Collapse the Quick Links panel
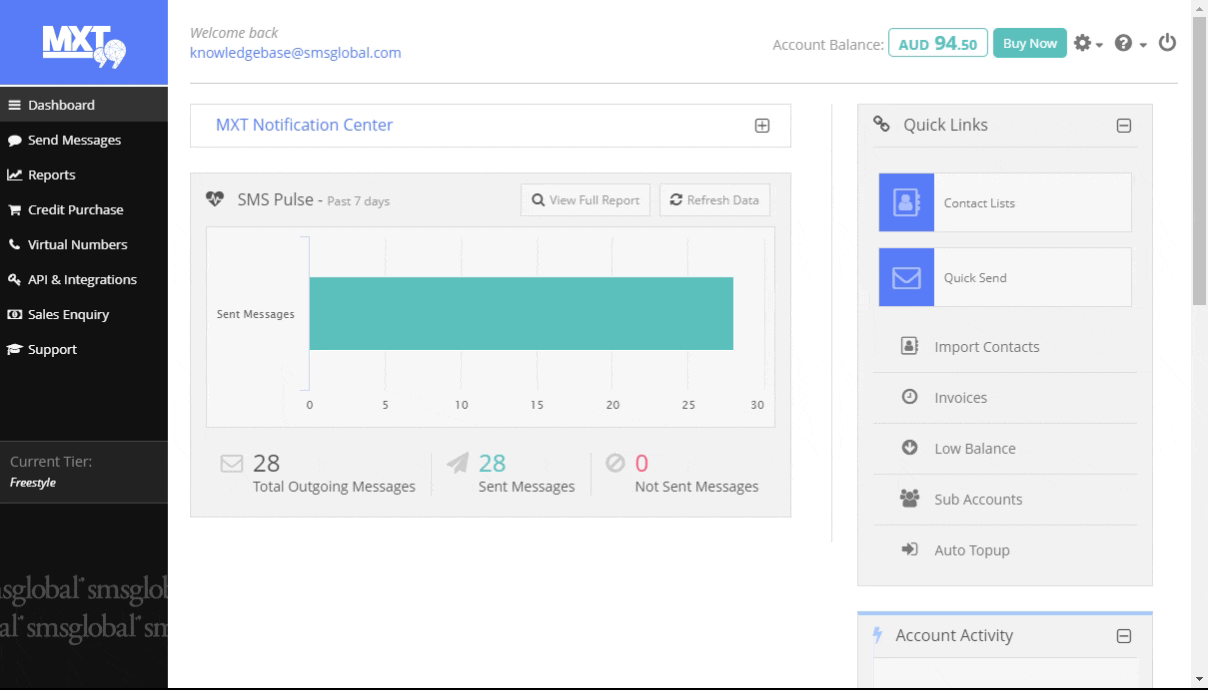Image resolution: width=1208 pixels, height=690 pixels. pos(1123,126)
